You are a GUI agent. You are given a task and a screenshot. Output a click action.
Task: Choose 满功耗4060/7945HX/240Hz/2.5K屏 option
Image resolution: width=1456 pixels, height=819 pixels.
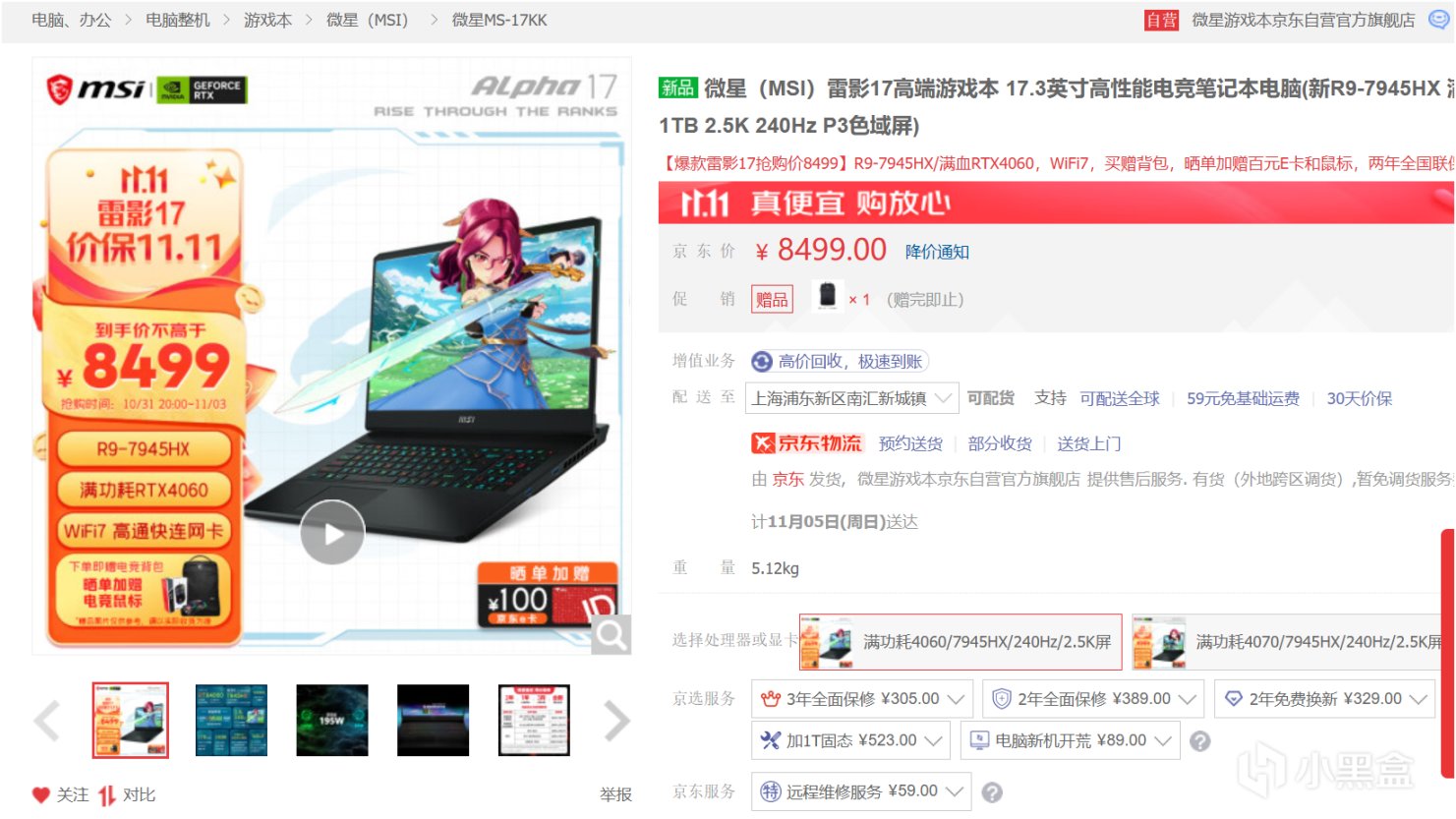coord(961,642)
